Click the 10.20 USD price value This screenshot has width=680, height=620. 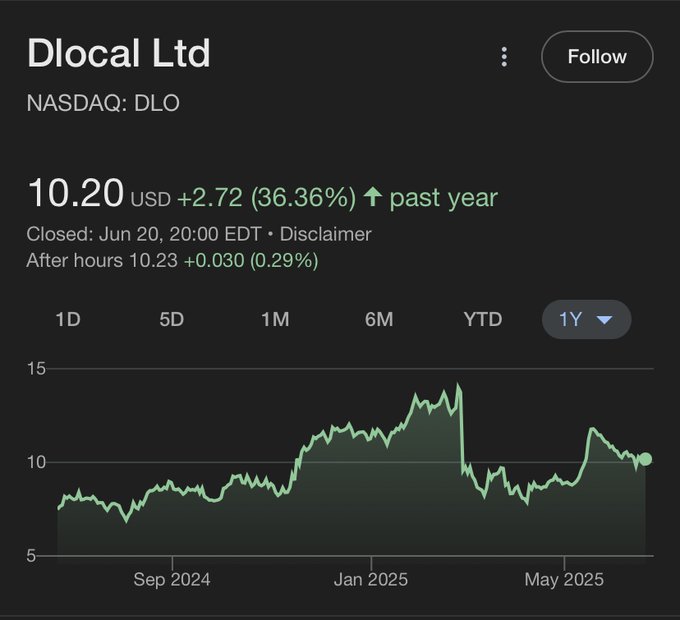pos(99,193)
